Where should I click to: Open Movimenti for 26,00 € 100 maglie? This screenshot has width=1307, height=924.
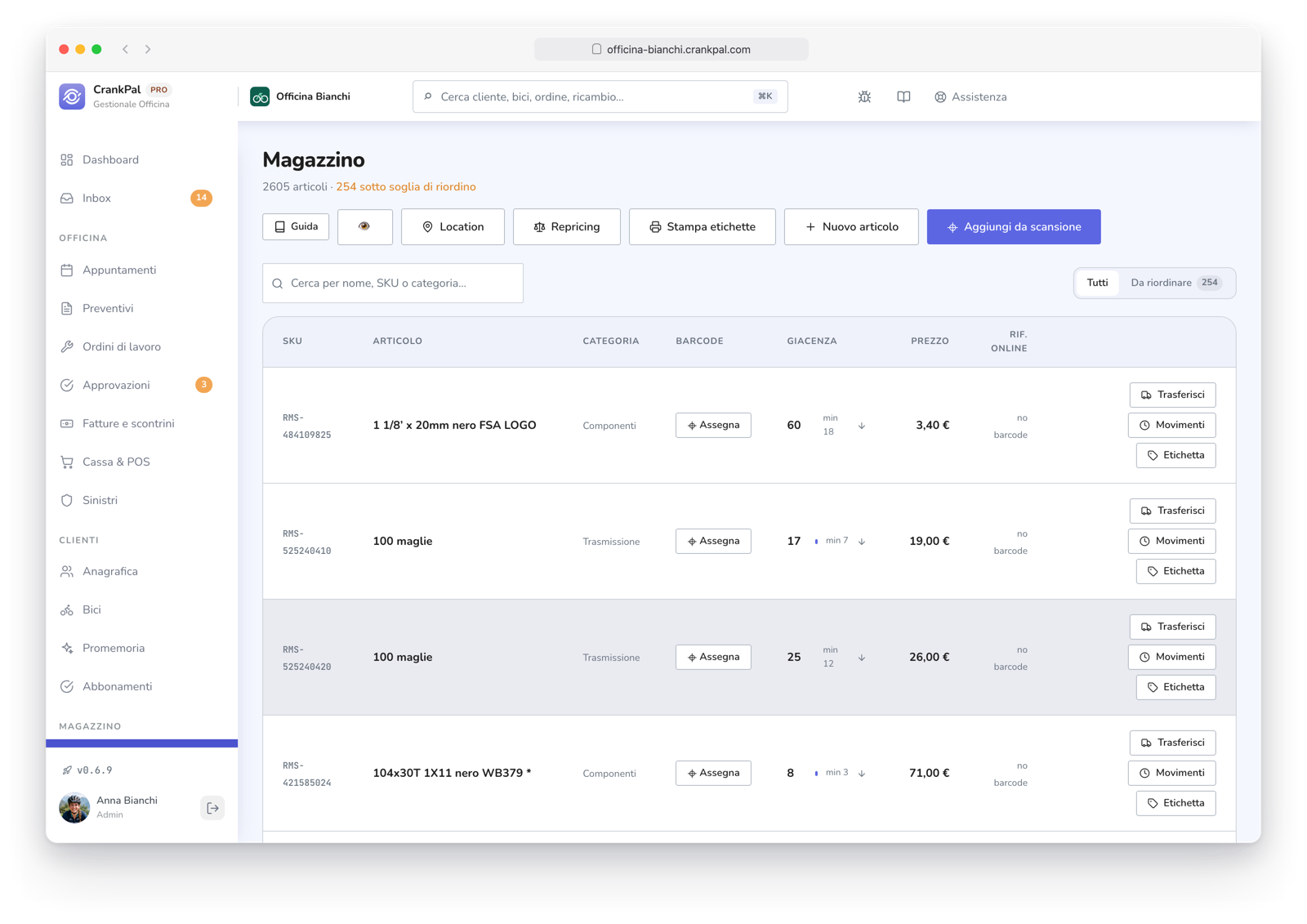(x=1171, y=657)
